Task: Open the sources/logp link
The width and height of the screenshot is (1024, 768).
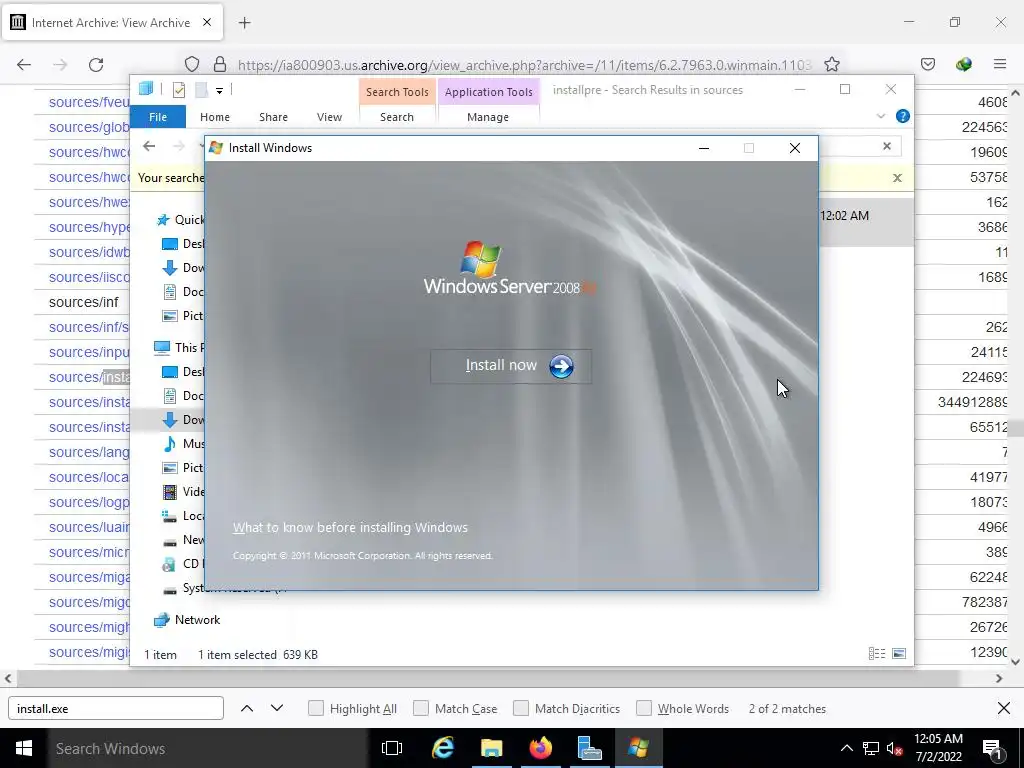Action: (89, 502)
